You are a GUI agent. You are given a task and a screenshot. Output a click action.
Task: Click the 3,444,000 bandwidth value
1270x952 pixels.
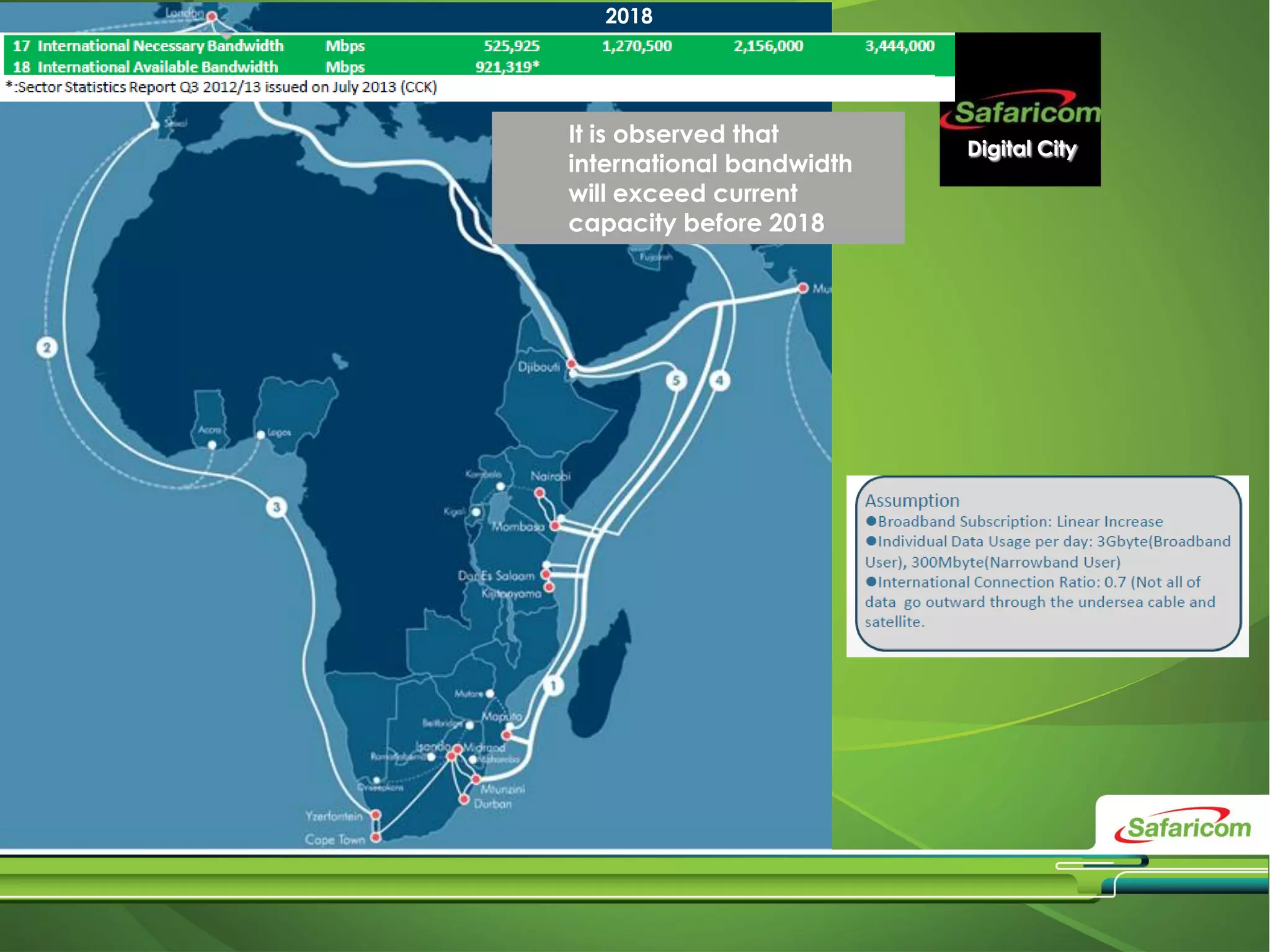899,46
